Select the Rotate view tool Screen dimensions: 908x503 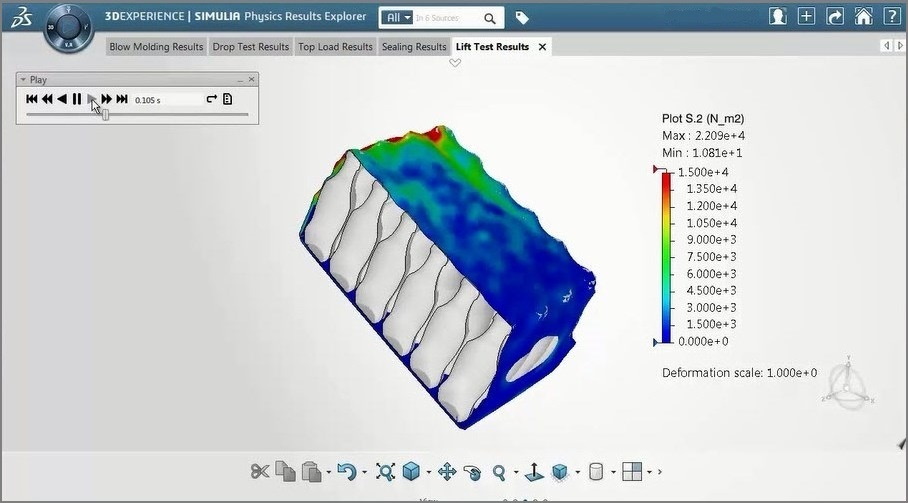473,471
